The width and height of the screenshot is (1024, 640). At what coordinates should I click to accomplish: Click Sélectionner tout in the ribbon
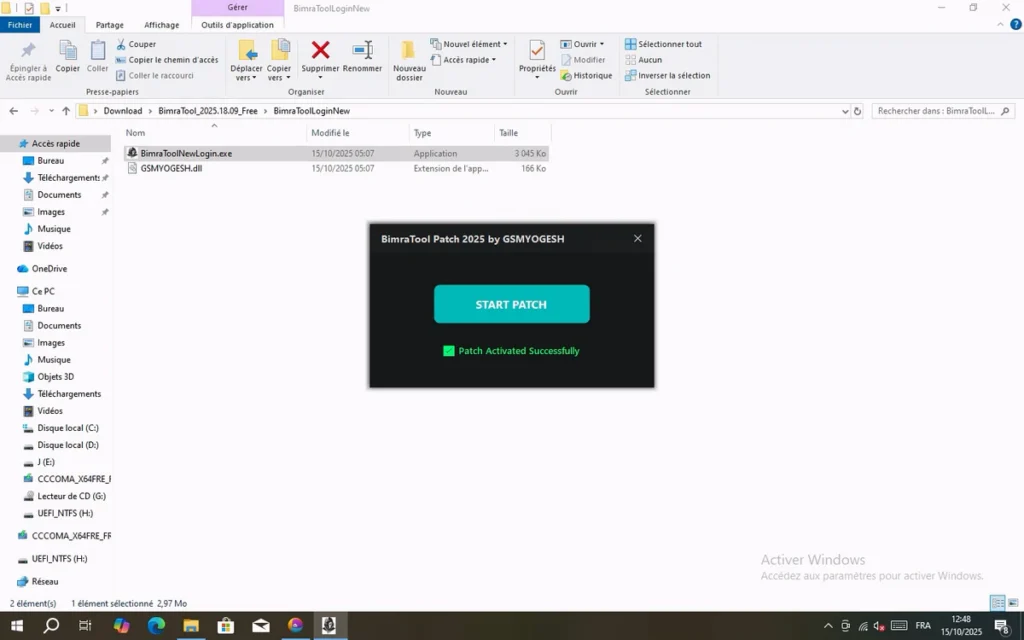(x=663, y=44)
